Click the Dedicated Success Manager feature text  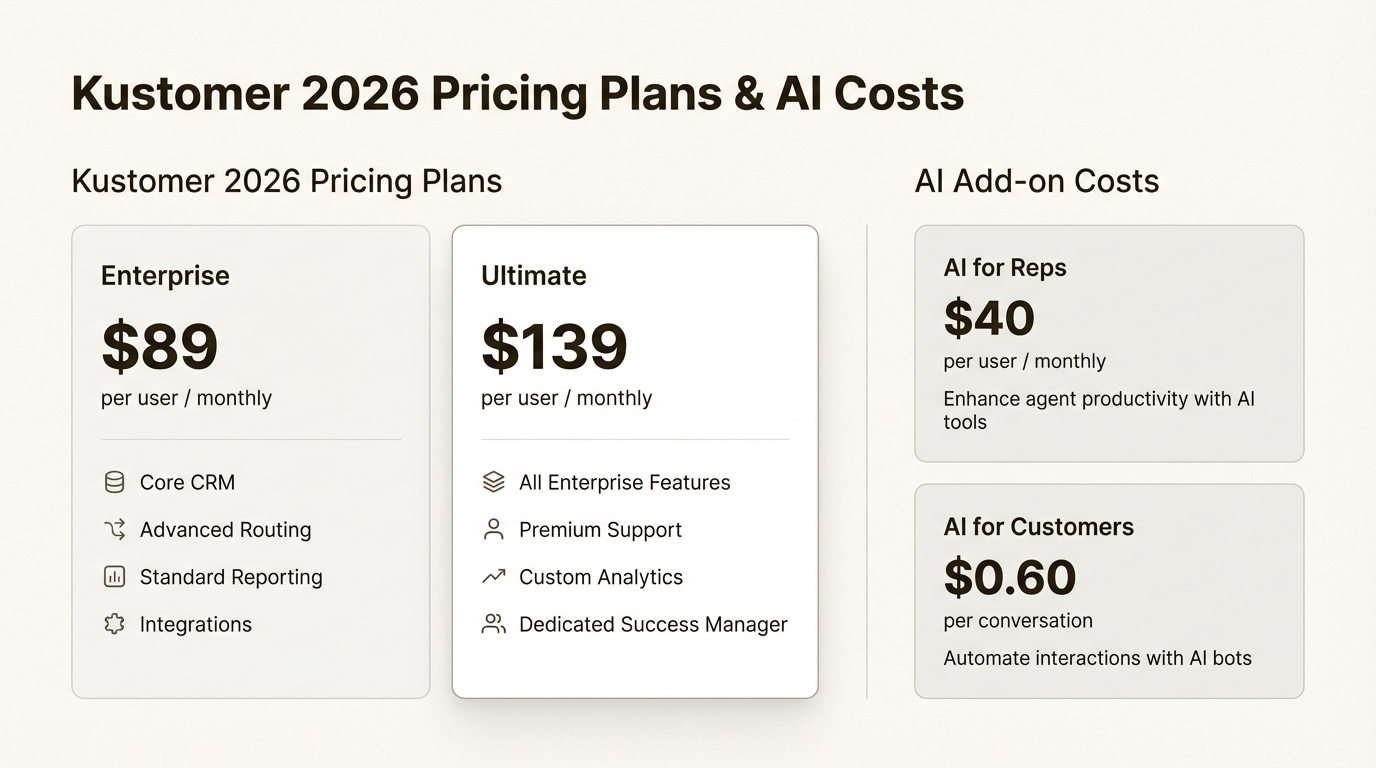coord(653,624)
